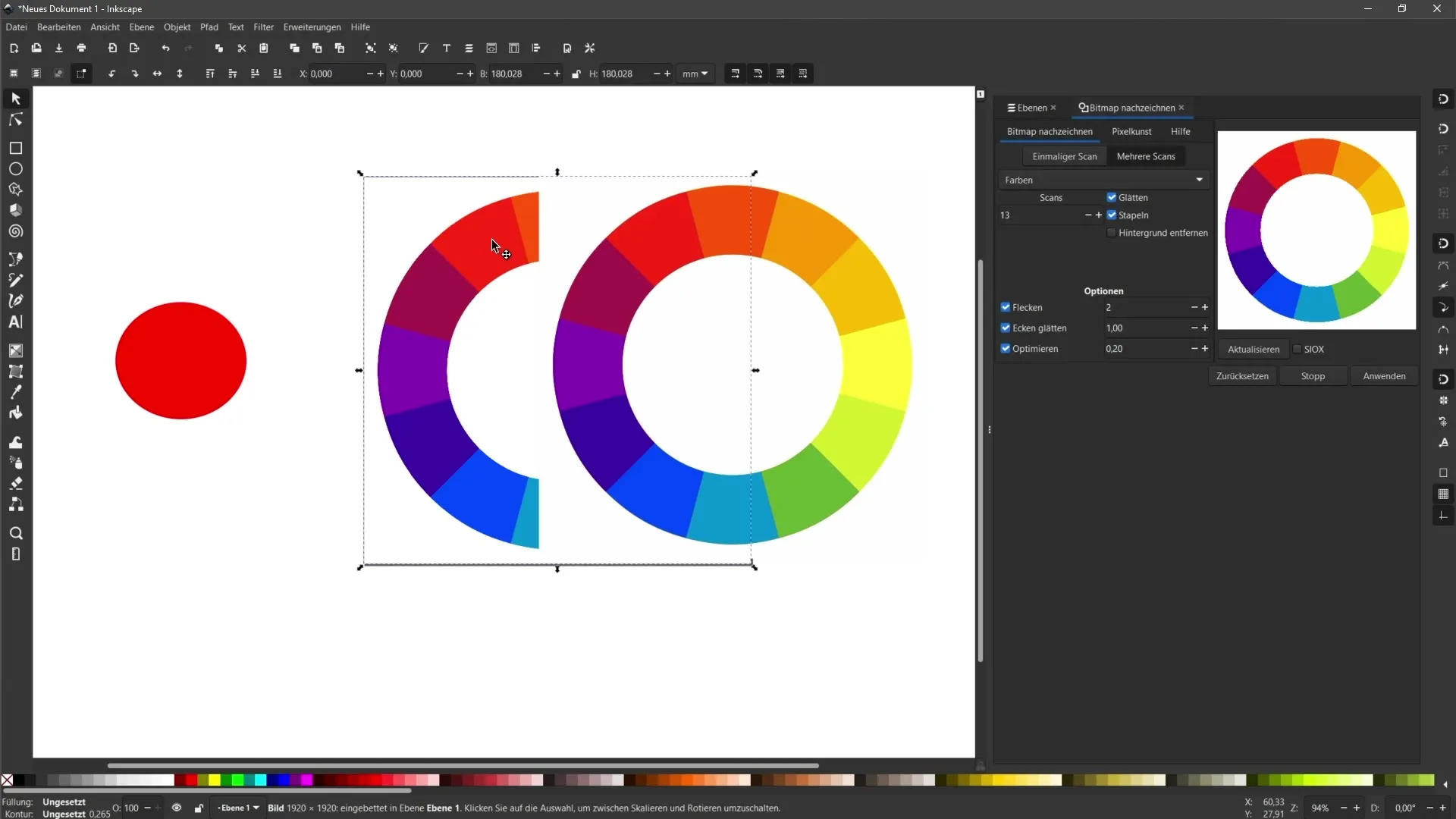Image resolution: width=1456 pixels, height=819 pixels.
Task: Select the Fill/Bucket tool
Action: click(x=15, y=441)
